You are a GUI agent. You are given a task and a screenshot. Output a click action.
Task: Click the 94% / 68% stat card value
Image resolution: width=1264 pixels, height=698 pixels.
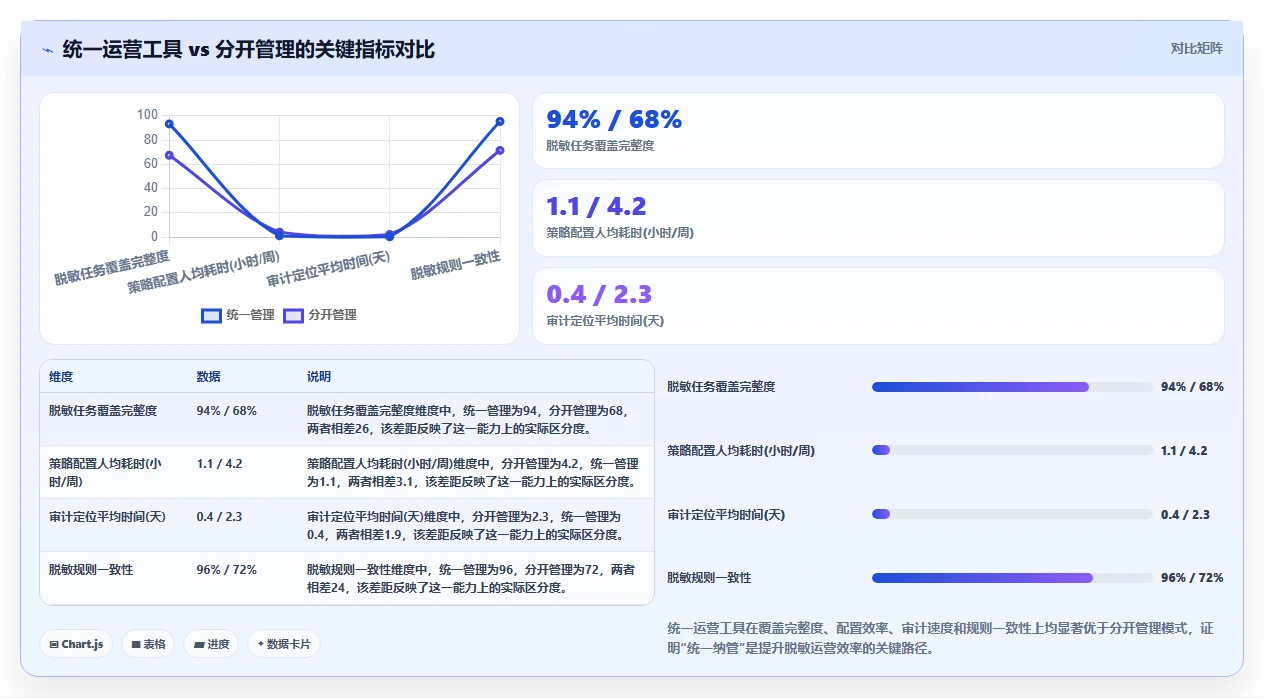[614, 120]
